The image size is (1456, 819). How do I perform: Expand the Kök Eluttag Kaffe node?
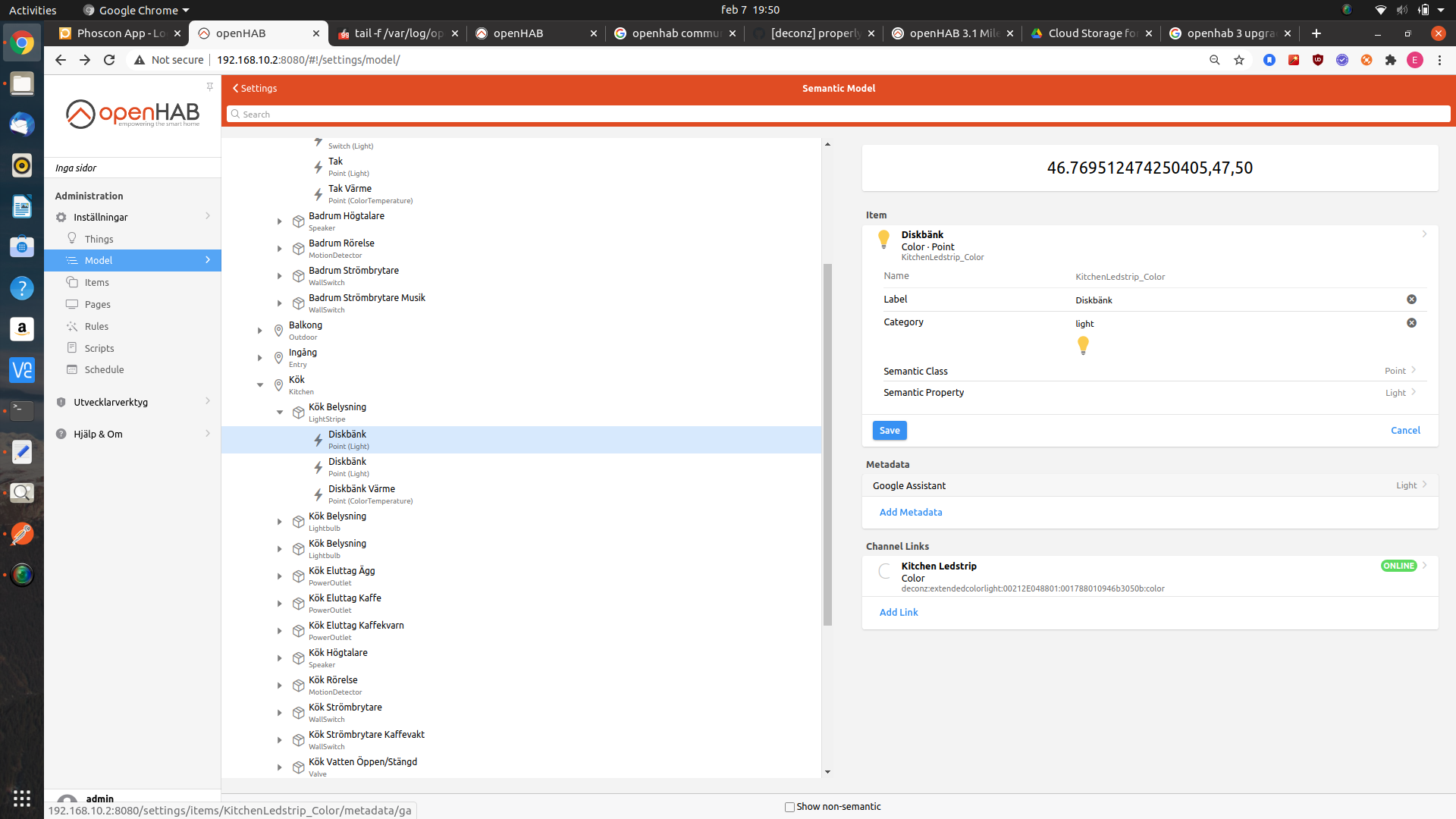tap(279, 604)
